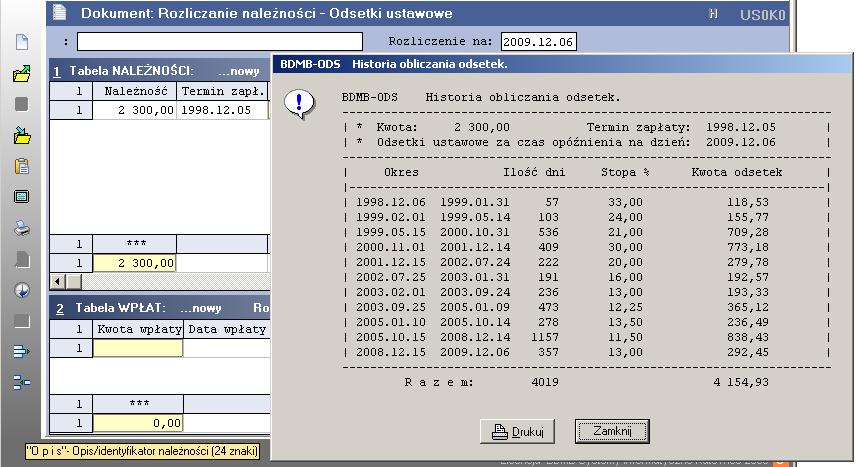856x467 pixels.
Task: Click the new blank document icon in sidebar
Action: pyautogui.click(x=22, y=42)
